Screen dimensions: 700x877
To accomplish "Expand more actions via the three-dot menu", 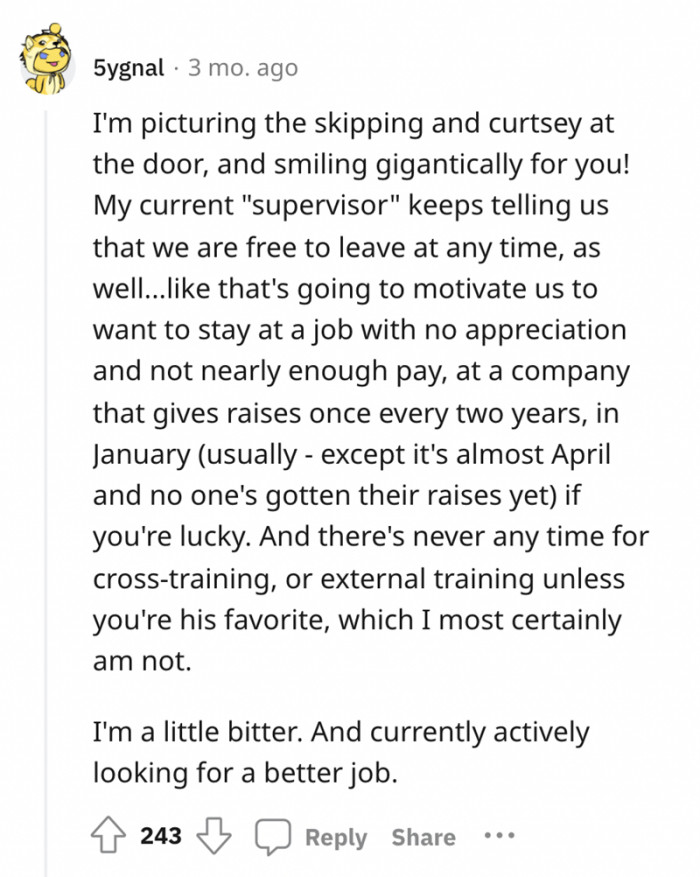I will [498, 834].
